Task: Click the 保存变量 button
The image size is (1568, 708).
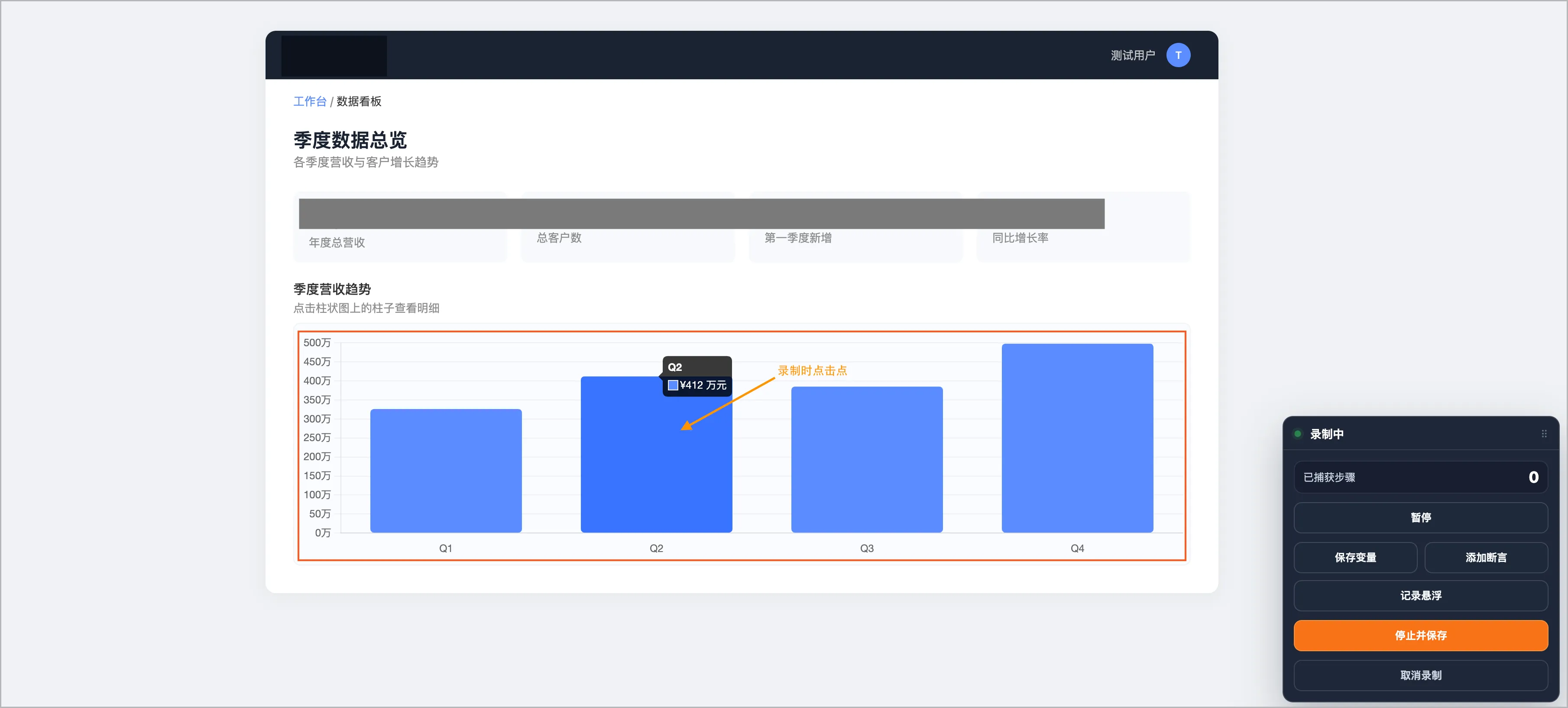Action: pos(1355,557)
